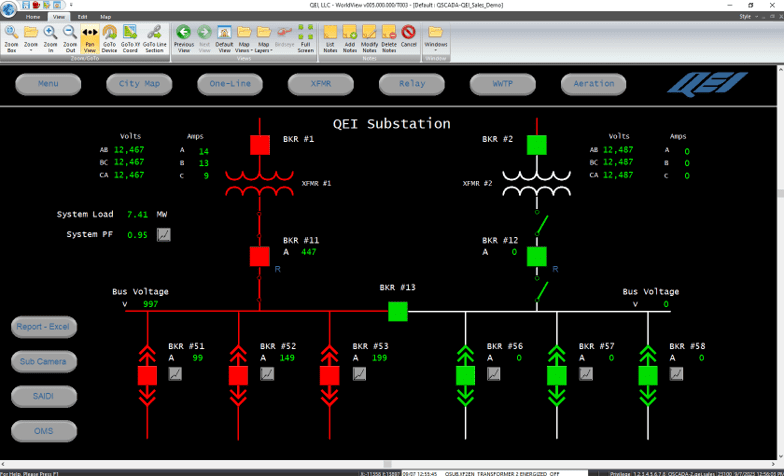
Task: Open GoTo Line Section
Action: pos(154,38)
